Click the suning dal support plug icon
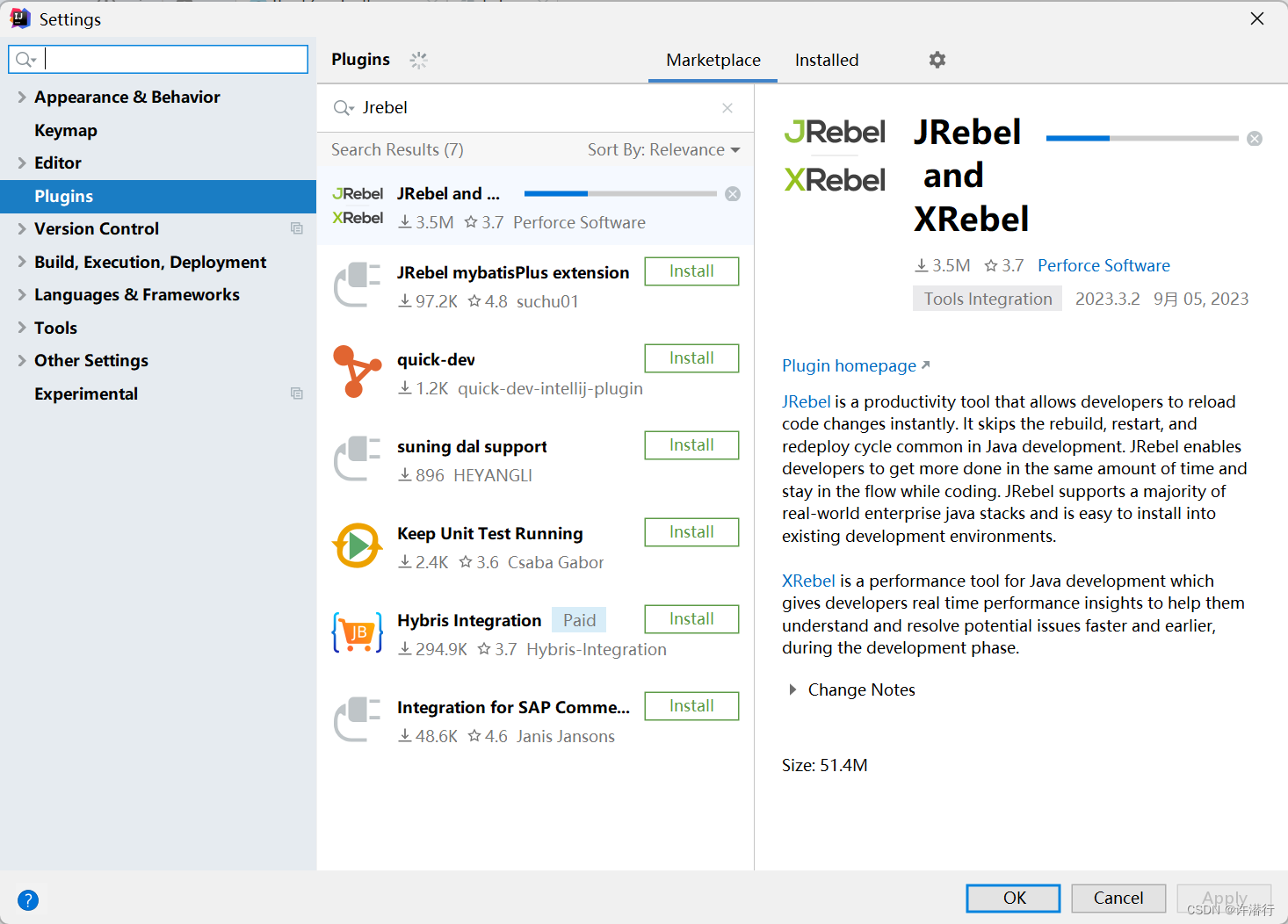This screenshot has height=924, width=1288. point(358,458)
